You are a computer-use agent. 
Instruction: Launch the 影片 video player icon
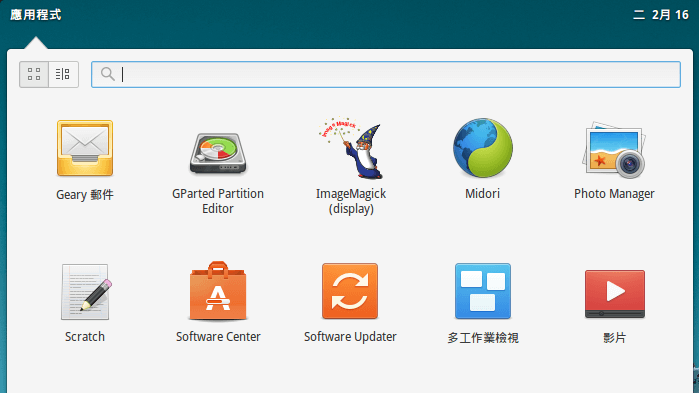[615, 293]
